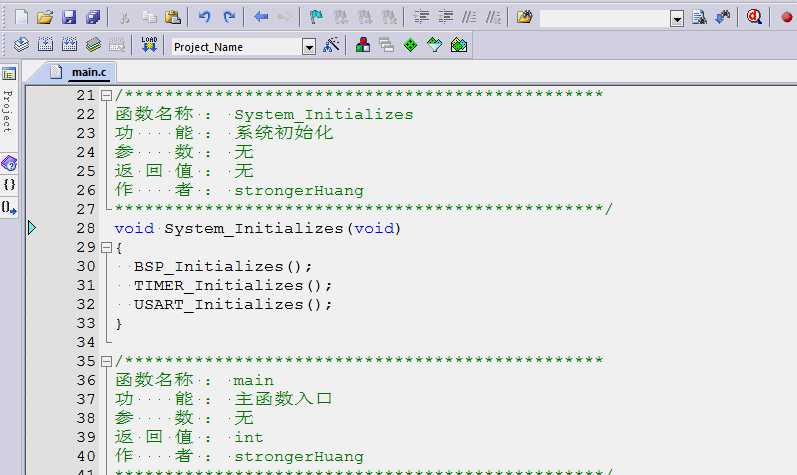Open Find in Files dialog icon
This screenshot has height=475, width=797.
pos(524,17)
